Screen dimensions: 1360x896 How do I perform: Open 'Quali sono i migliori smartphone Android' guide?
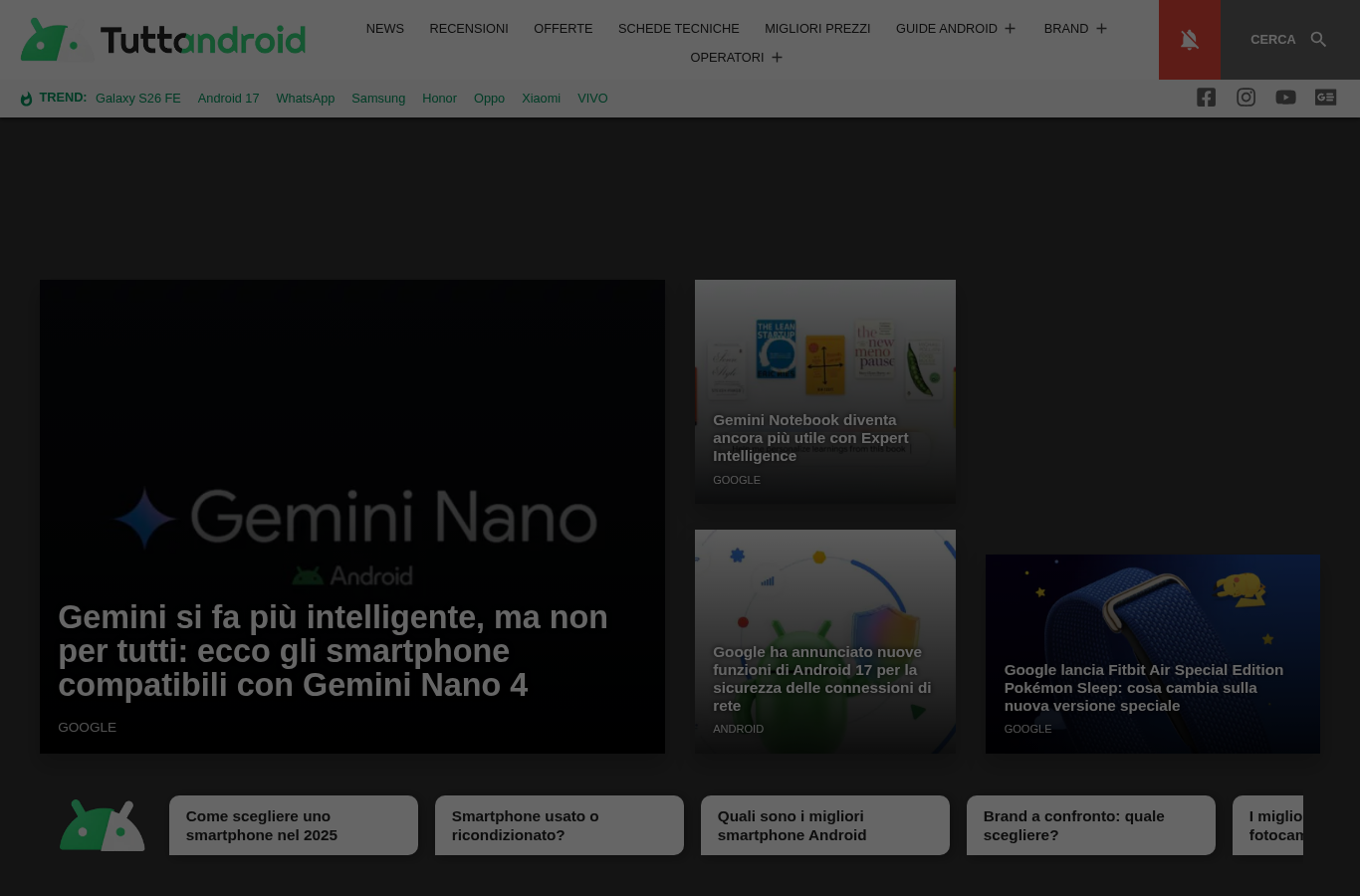[825, 825]
